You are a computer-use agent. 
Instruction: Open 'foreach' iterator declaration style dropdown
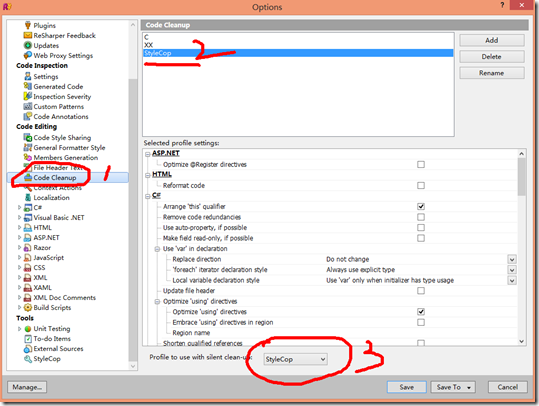(512, 270)
